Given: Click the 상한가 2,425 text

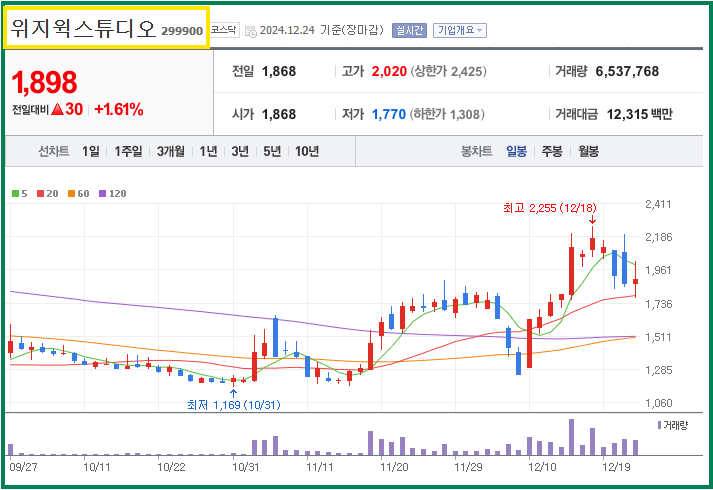Looking at the screenshot, I should tap(448, 71).
